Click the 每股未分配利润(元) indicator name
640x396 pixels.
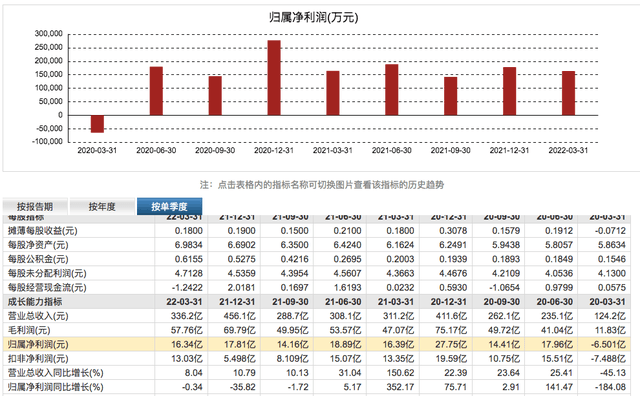click(x=47, y=273)
